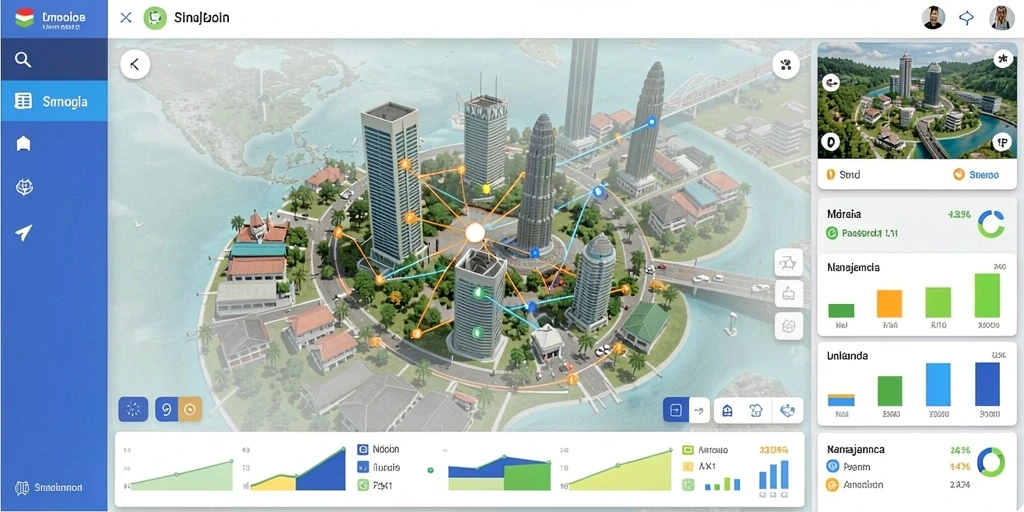
Task: Toggle the green Aarosao legend checkbox
Action: pyautogui.click(x=687, y=450)
